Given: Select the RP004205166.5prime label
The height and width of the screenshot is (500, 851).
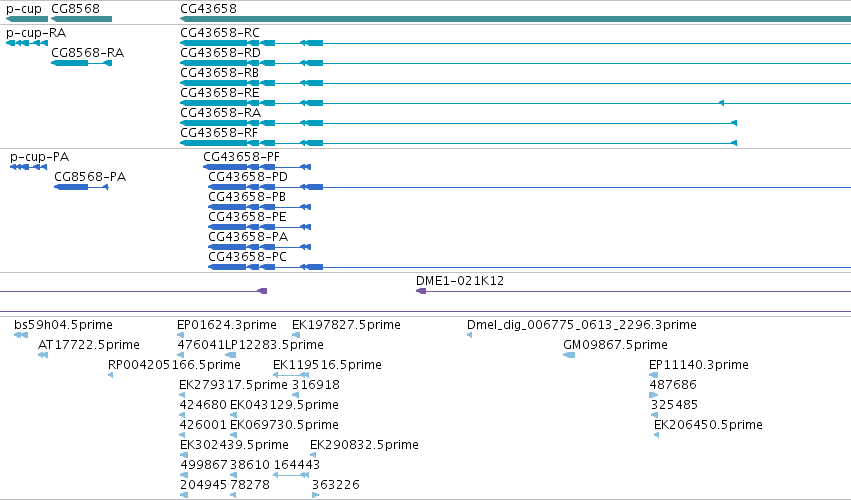Looking at the screenshot, I should (174, 365).
